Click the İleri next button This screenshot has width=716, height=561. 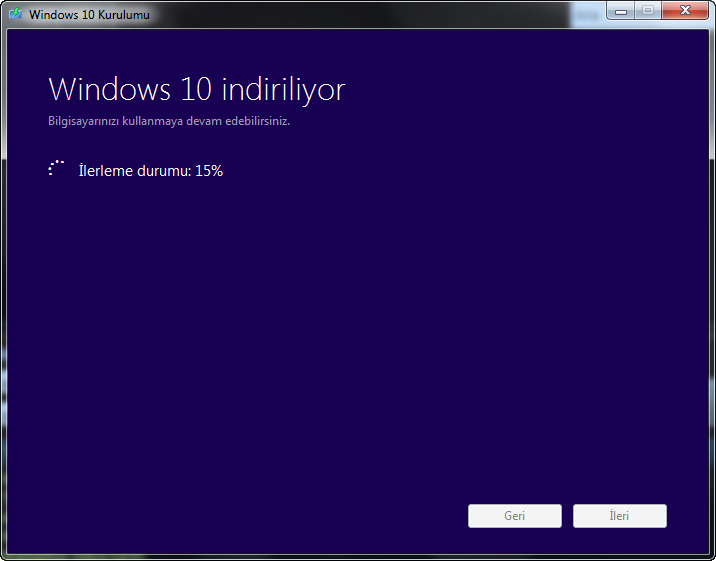pos(620,516)
